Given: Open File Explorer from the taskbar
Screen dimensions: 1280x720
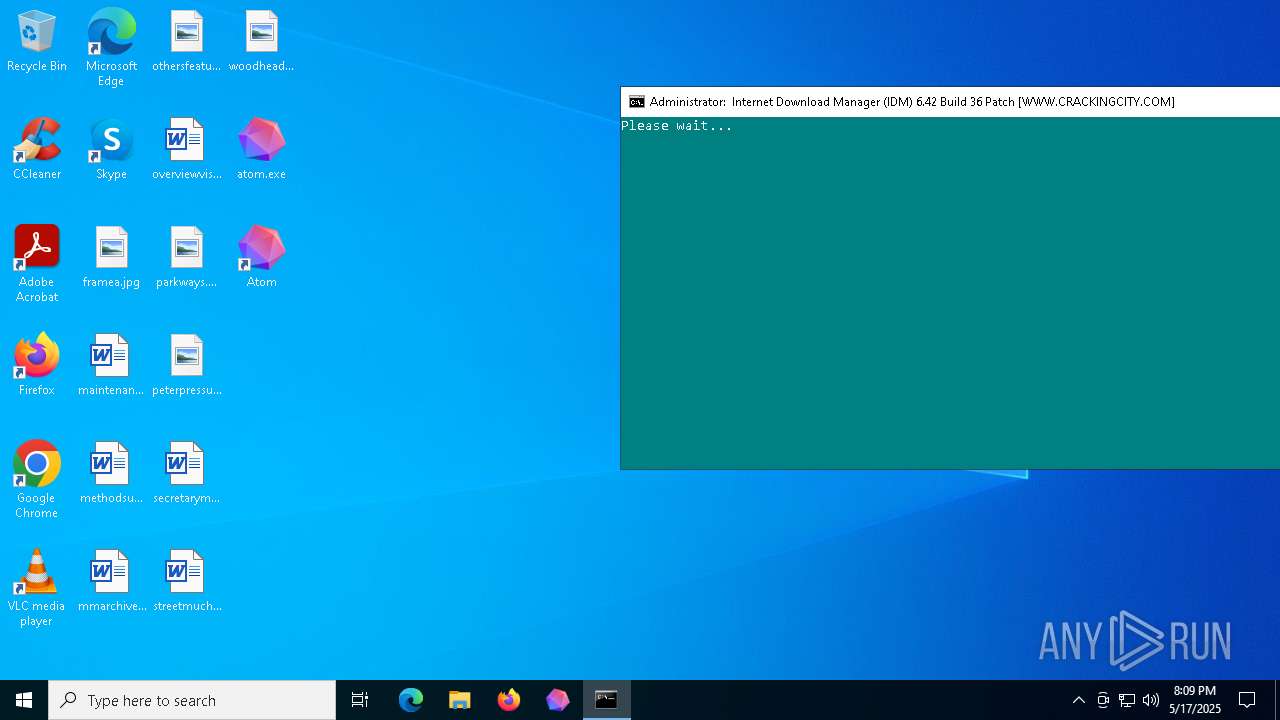Looking at the screenshot, I should click(460, 700).
